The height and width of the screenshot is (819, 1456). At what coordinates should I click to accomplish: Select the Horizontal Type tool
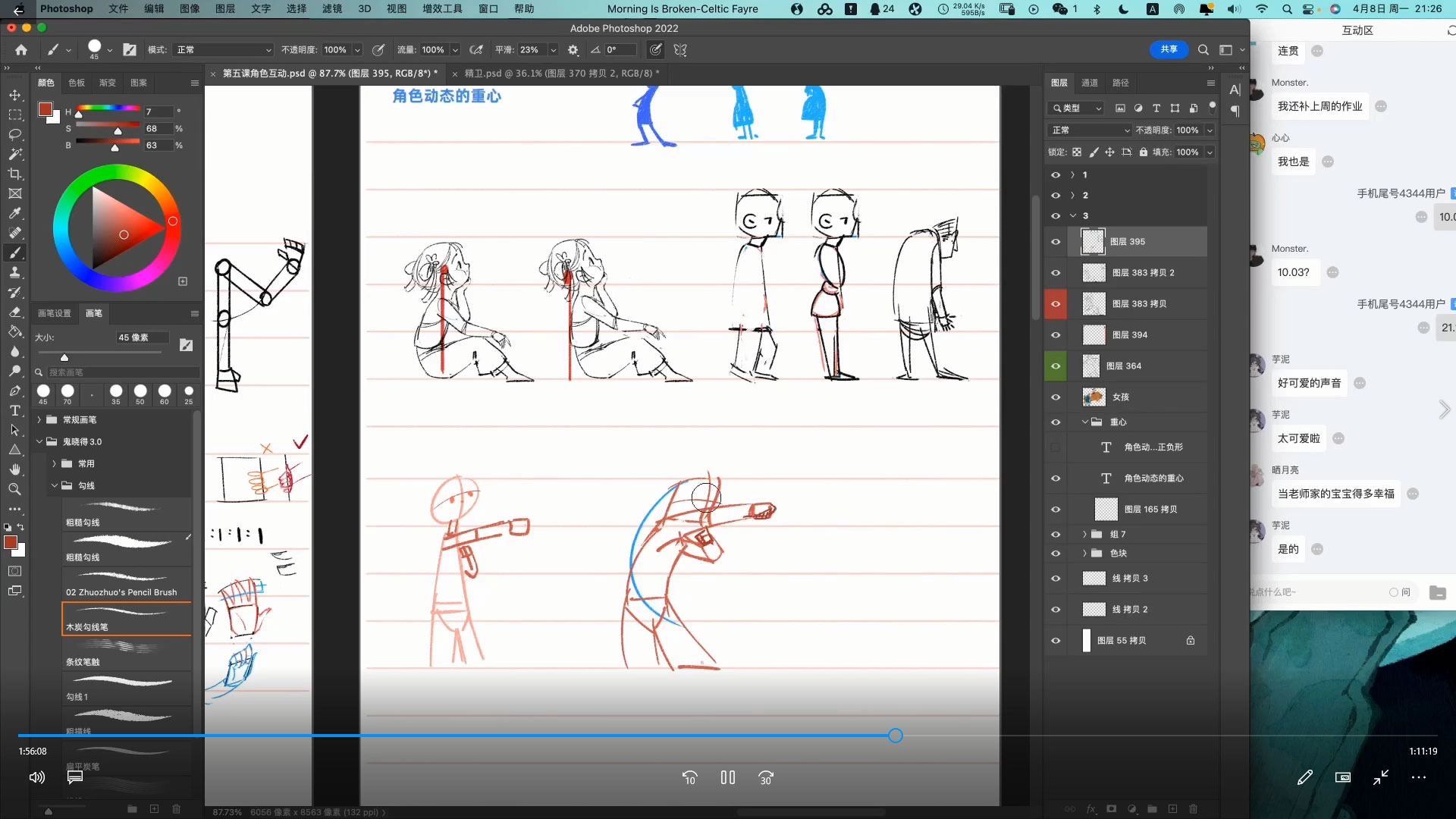tap(15, 410)
